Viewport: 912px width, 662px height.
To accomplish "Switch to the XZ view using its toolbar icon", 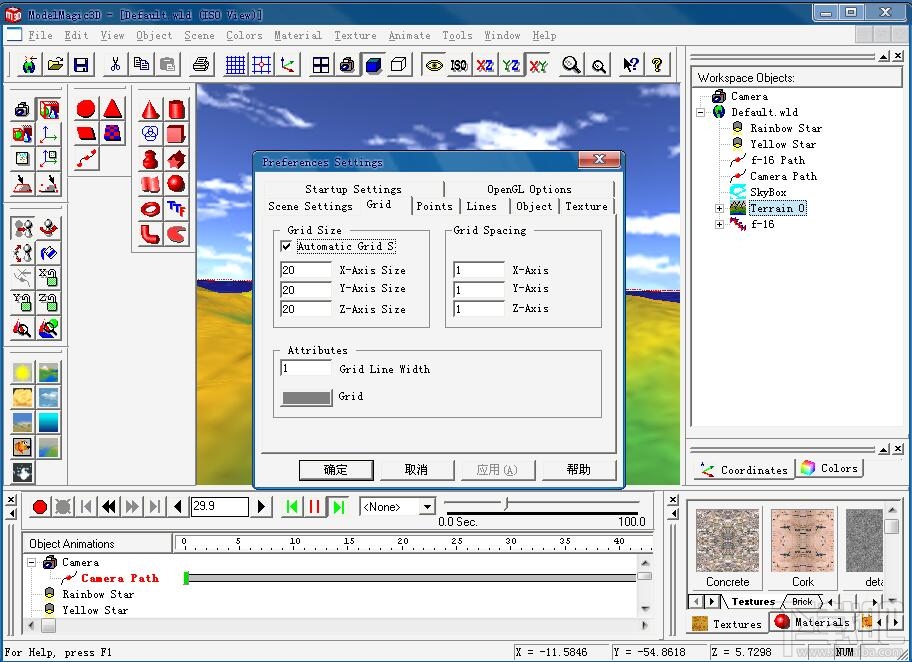I will tap(484, 64).
